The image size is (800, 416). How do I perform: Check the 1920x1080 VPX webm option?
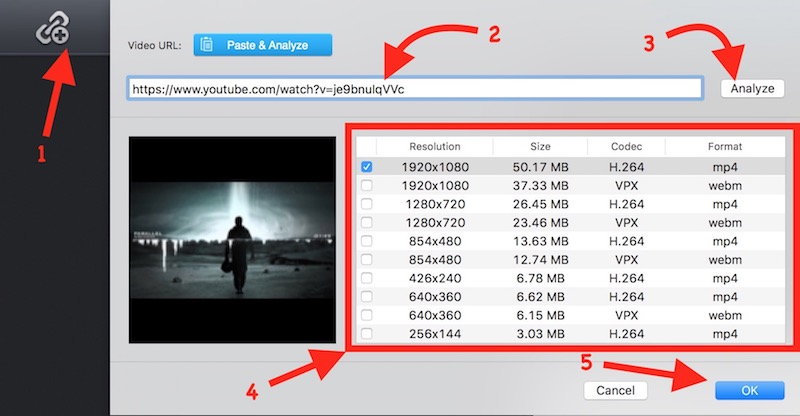click(367, 185)
